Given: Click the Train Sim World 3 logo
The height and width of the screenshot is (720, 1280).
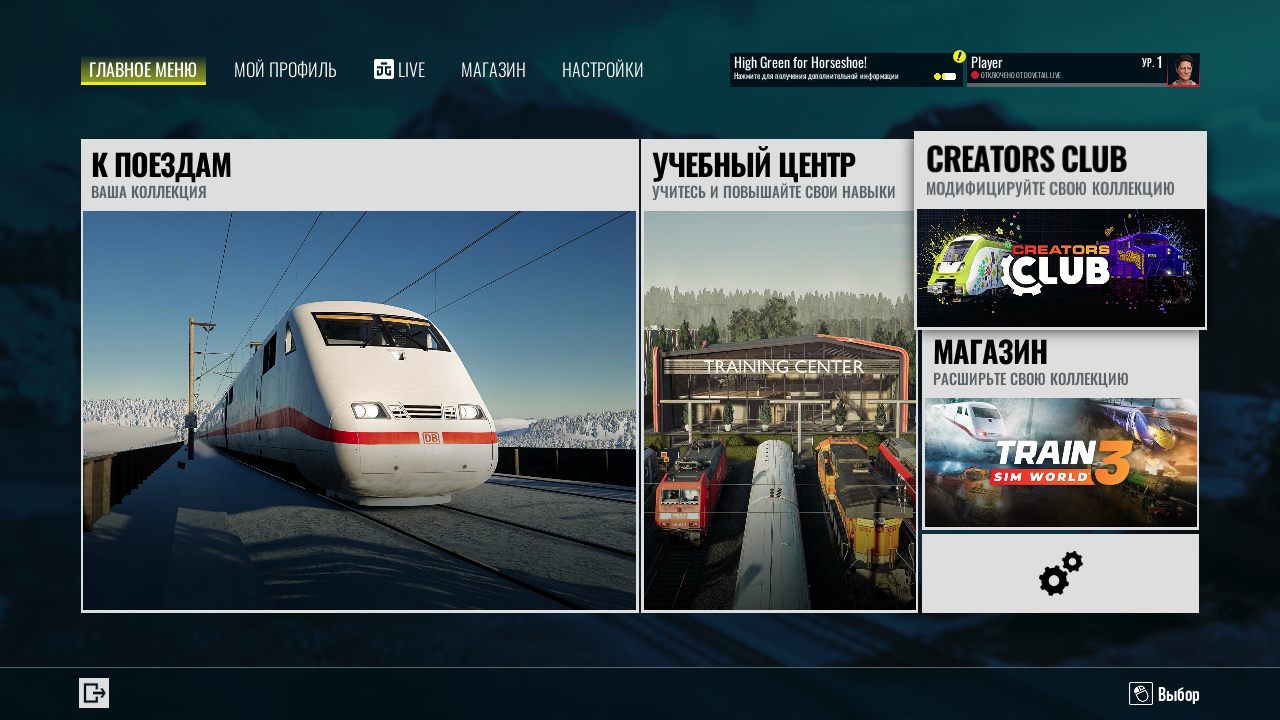Looking at the screenshot, I should [x=1060, y=462].
